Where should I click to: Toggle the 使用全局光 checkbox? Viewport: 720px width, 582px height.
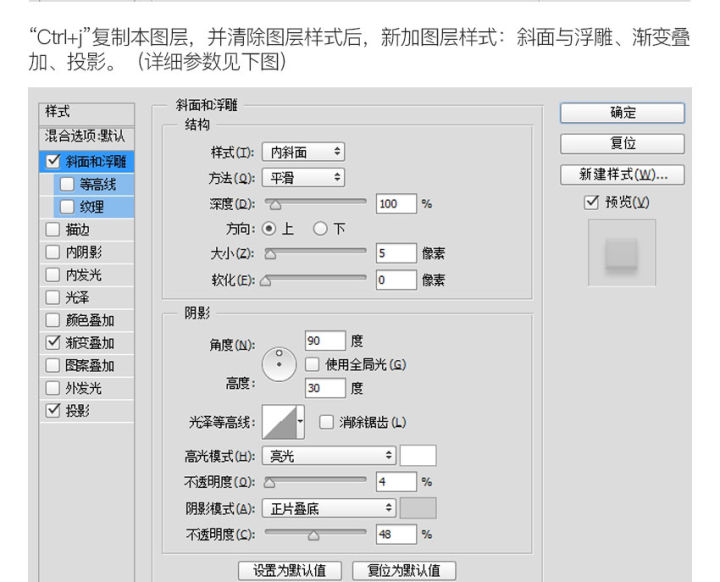tap(312, 365)
